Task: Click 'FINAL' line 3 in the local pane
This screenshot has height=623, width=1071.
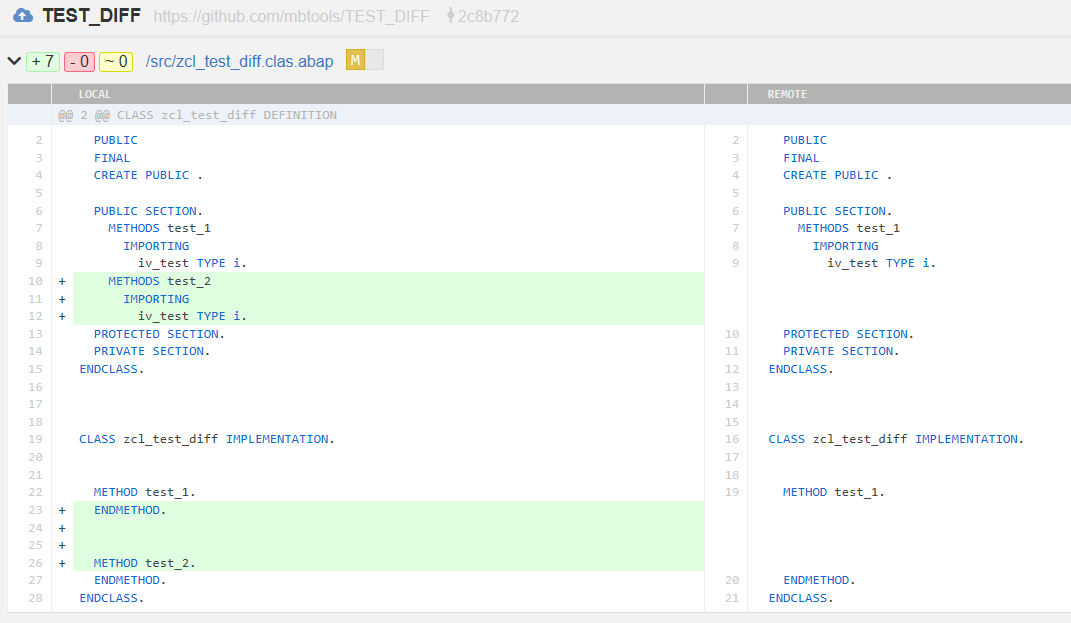Action: 111,158
